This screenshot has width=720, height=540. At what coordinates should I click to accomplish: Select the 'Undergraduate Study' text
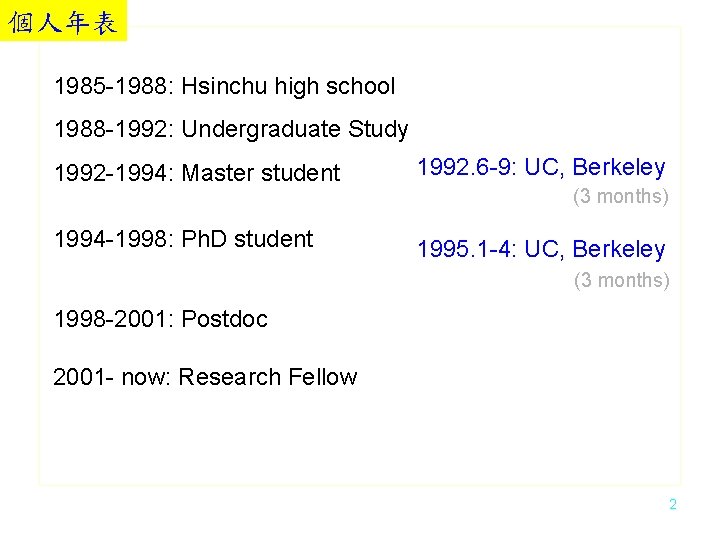point(295,130)
